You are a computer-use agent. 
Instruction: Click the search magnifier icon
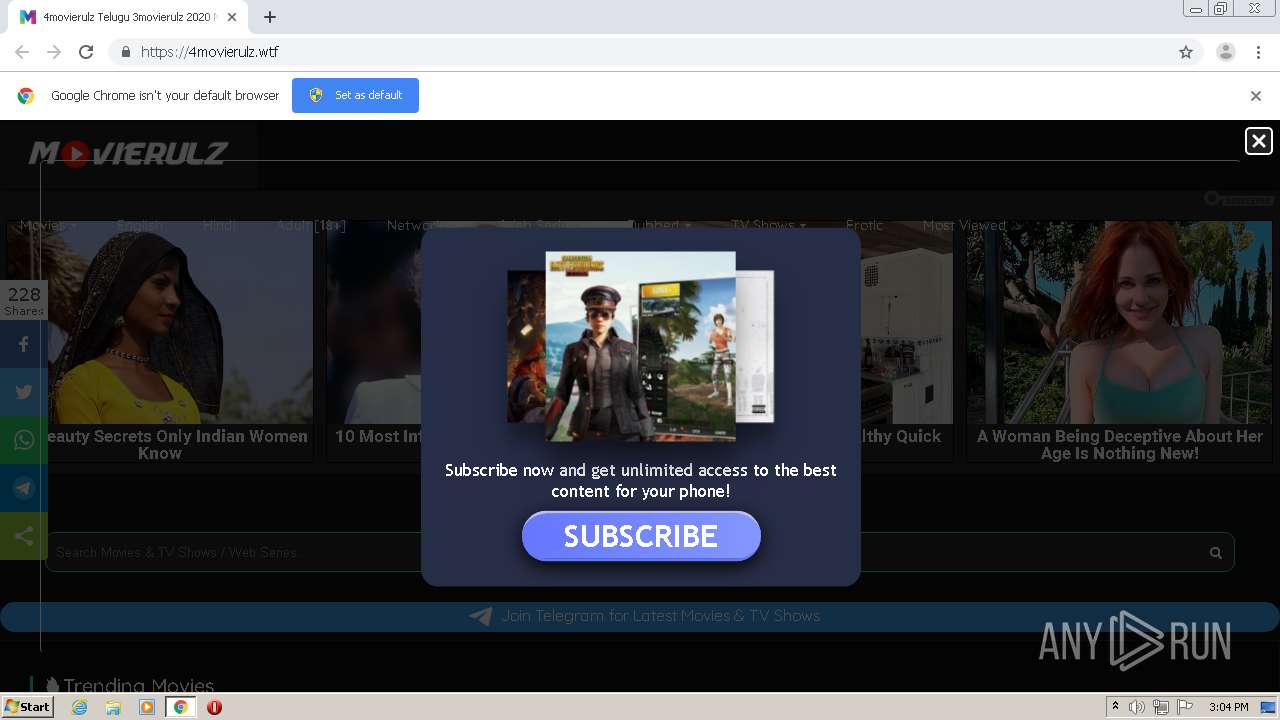(1215, 552)
